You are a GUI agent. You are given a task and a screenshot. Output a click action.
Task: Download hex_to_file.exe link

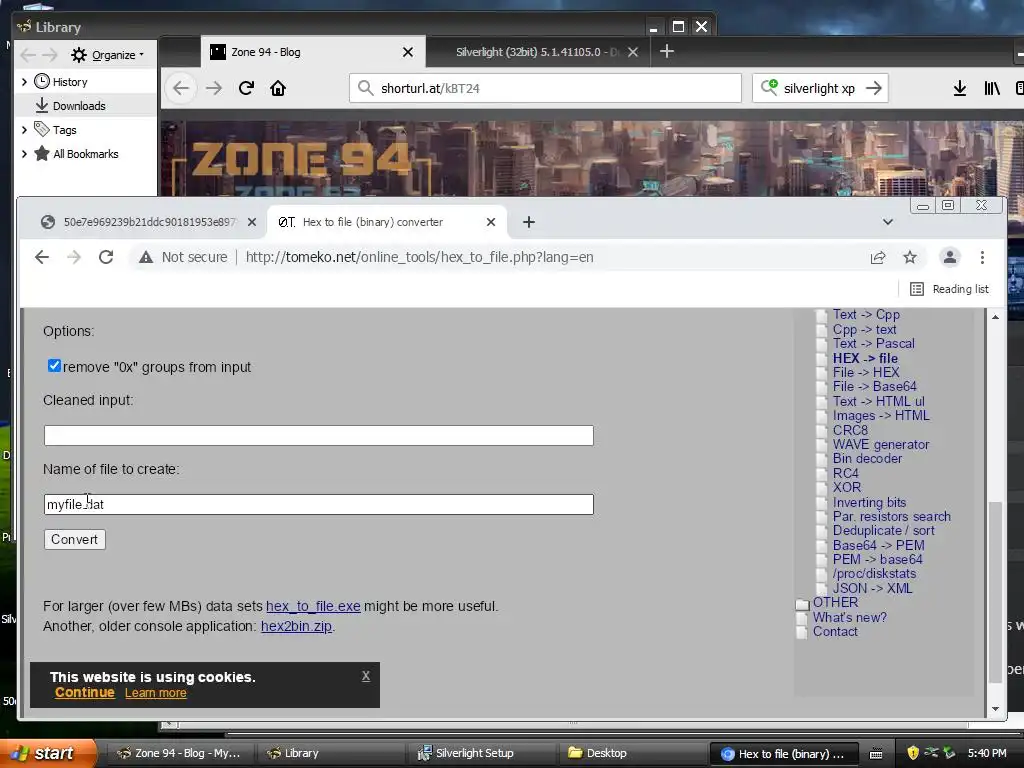(313, 606)
